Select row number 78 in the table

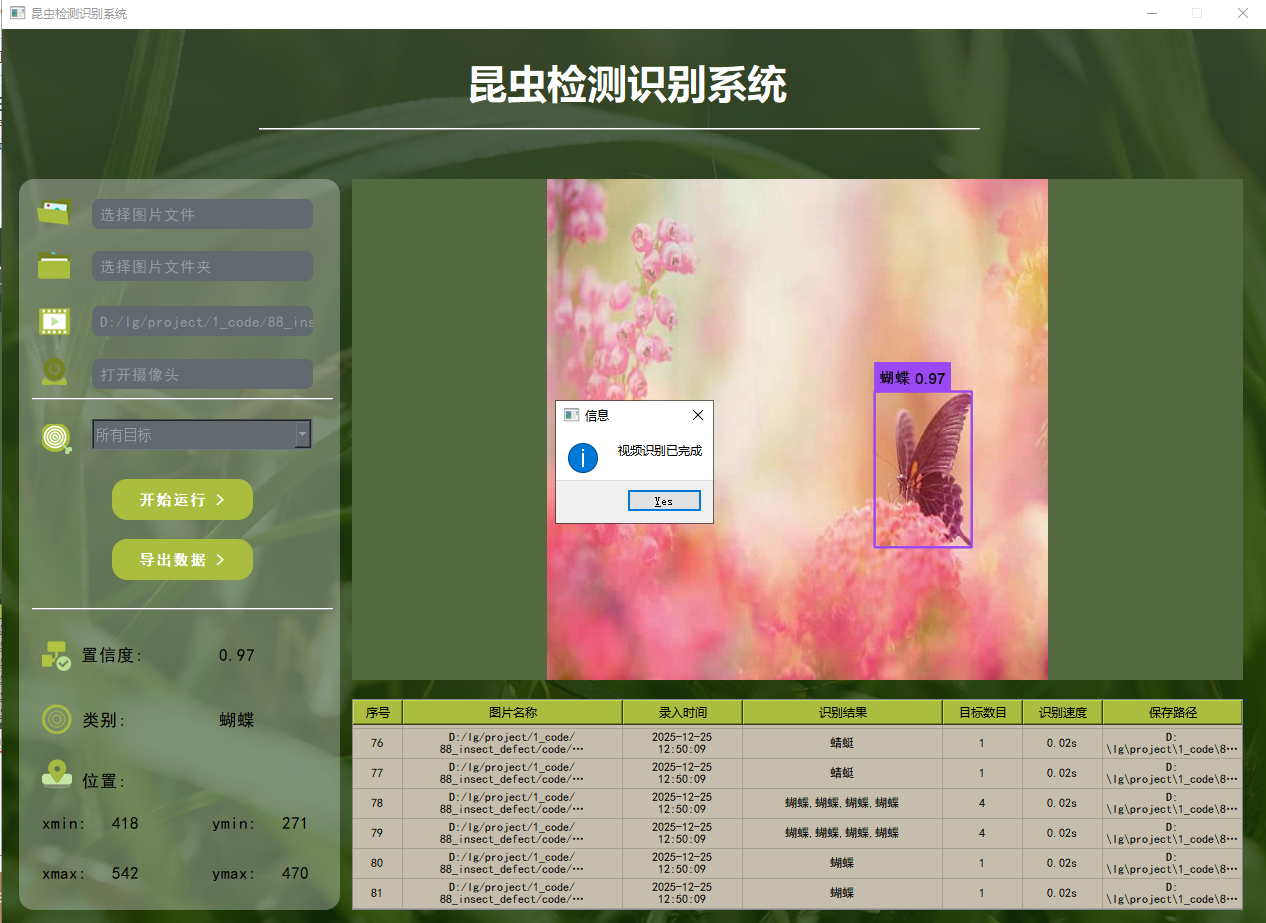377,803
